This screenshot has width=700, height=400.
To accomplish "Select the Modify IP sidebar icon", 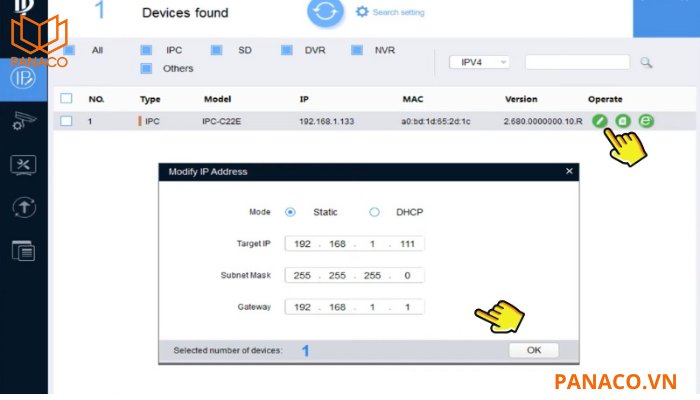I will click(x=23, y=79).
